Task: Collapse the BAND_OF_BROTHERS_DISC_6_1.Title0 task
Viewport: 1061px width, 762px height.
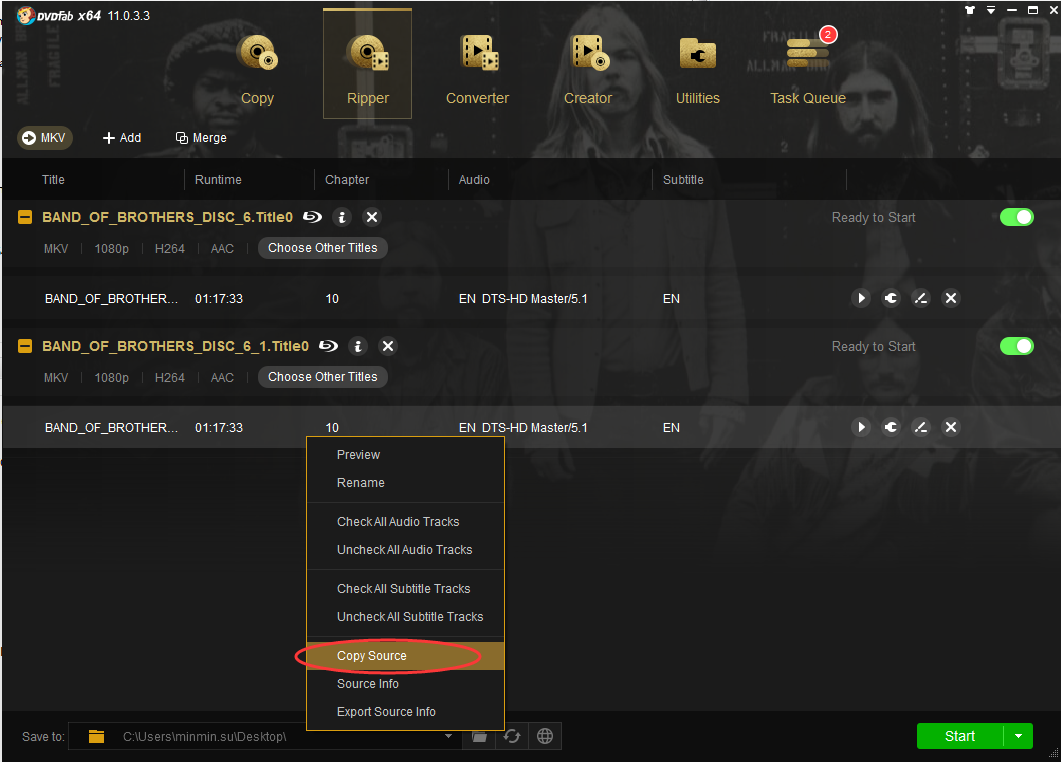Action: point(25,346)
